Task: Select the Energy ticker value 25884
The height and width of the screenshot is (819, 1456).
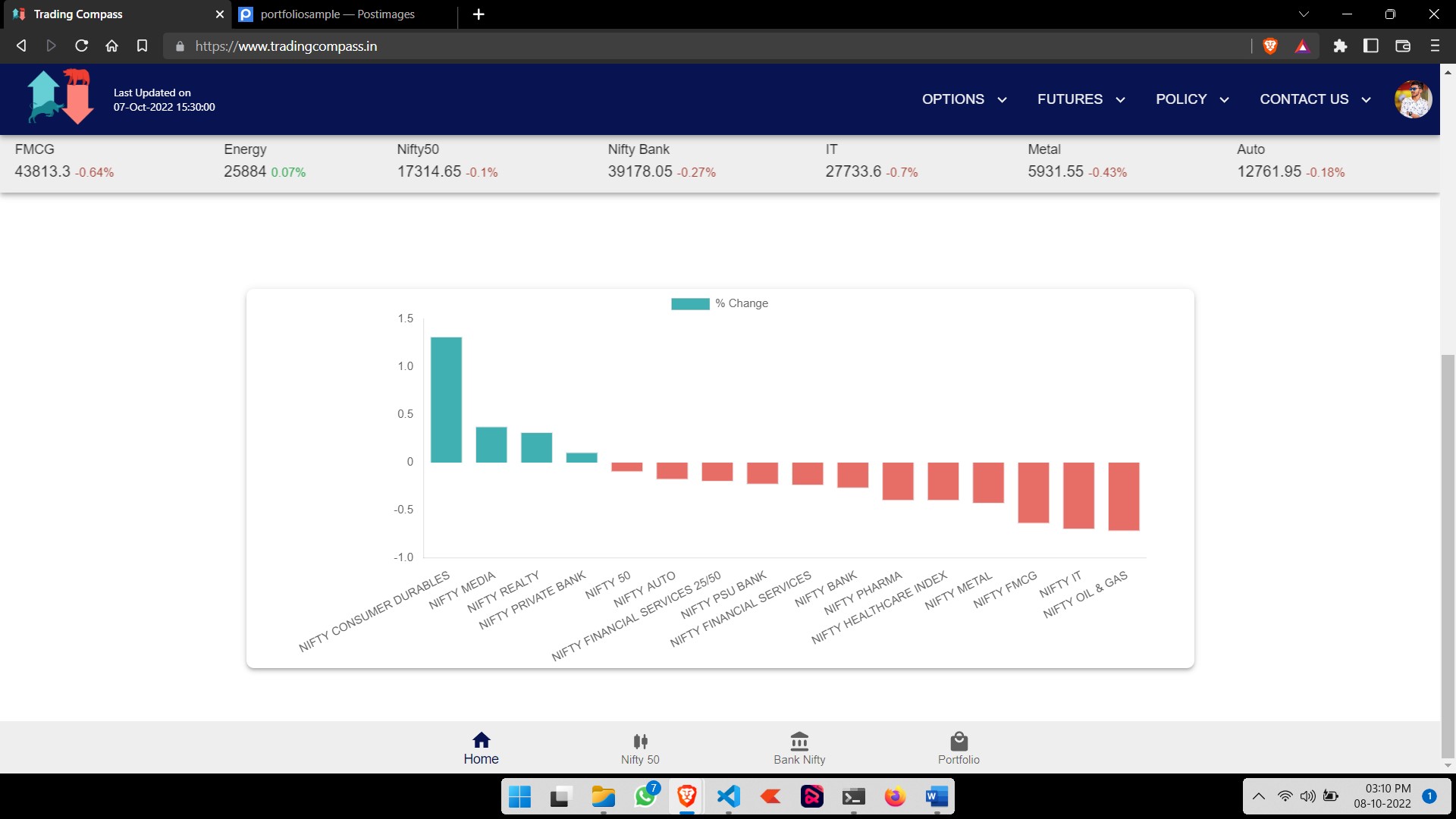Action: (245, 171)
